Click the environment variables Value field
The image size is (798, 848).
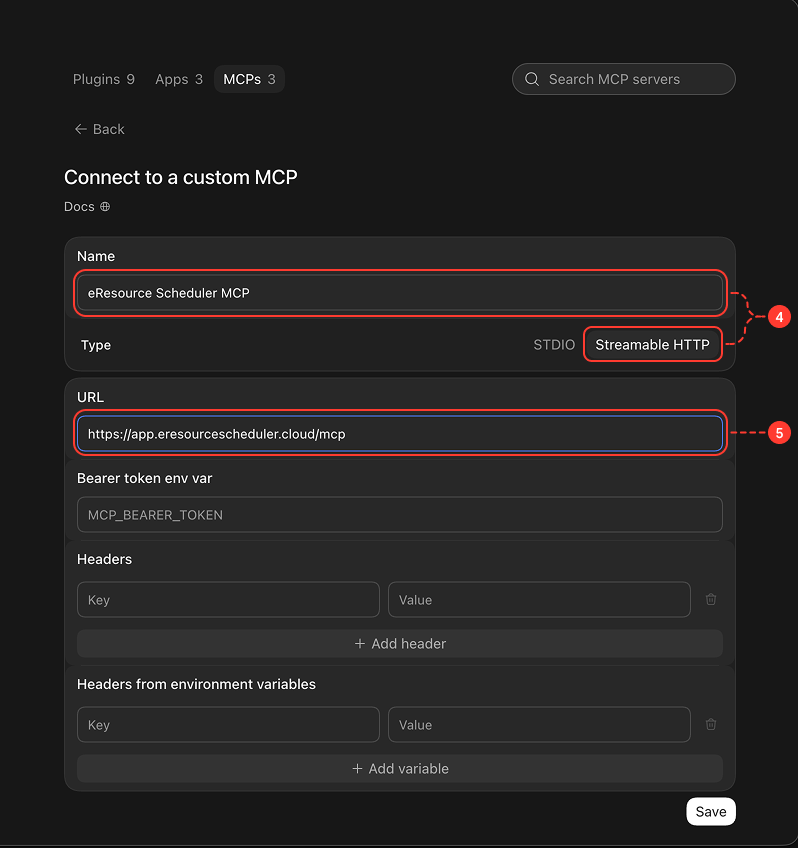pos(539,724)
